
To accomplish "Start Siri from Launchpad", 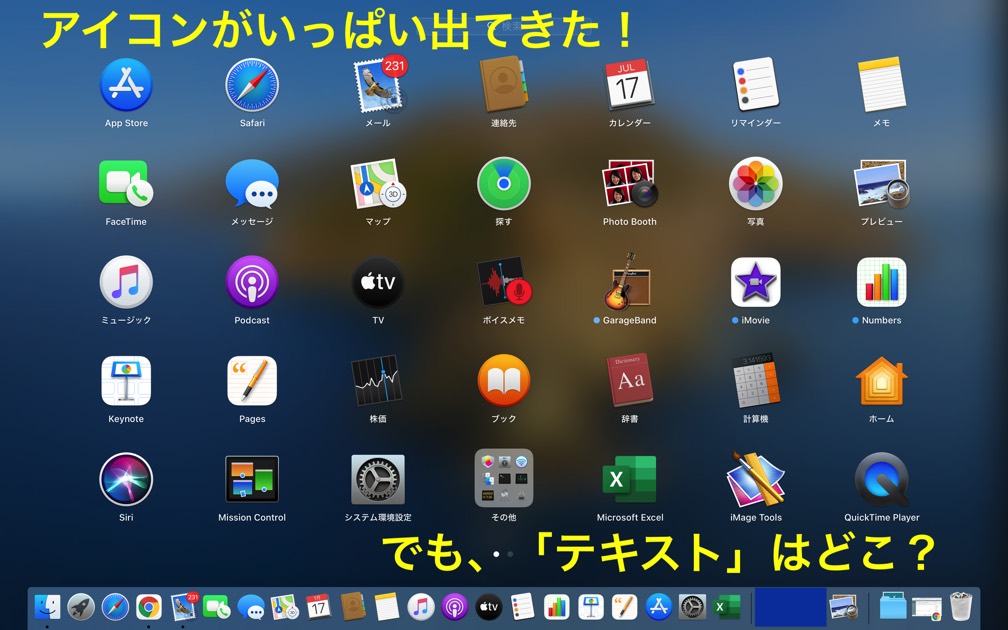I will pos(126,480).
